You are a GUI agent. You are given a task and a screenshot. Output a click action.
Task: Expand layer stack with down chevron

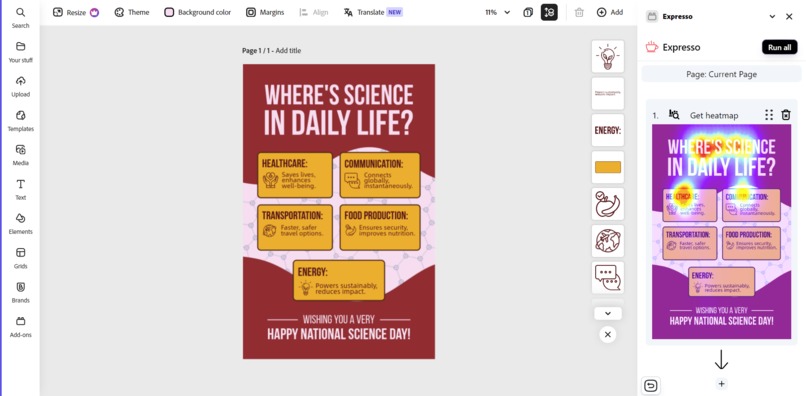point(608,313)
